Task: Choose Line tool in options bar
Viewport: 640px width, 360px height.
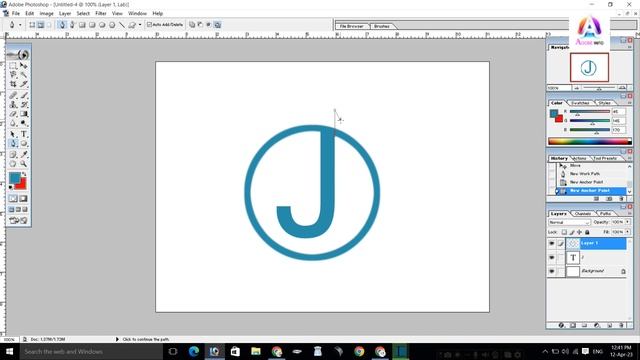Action: coord(122,24)
